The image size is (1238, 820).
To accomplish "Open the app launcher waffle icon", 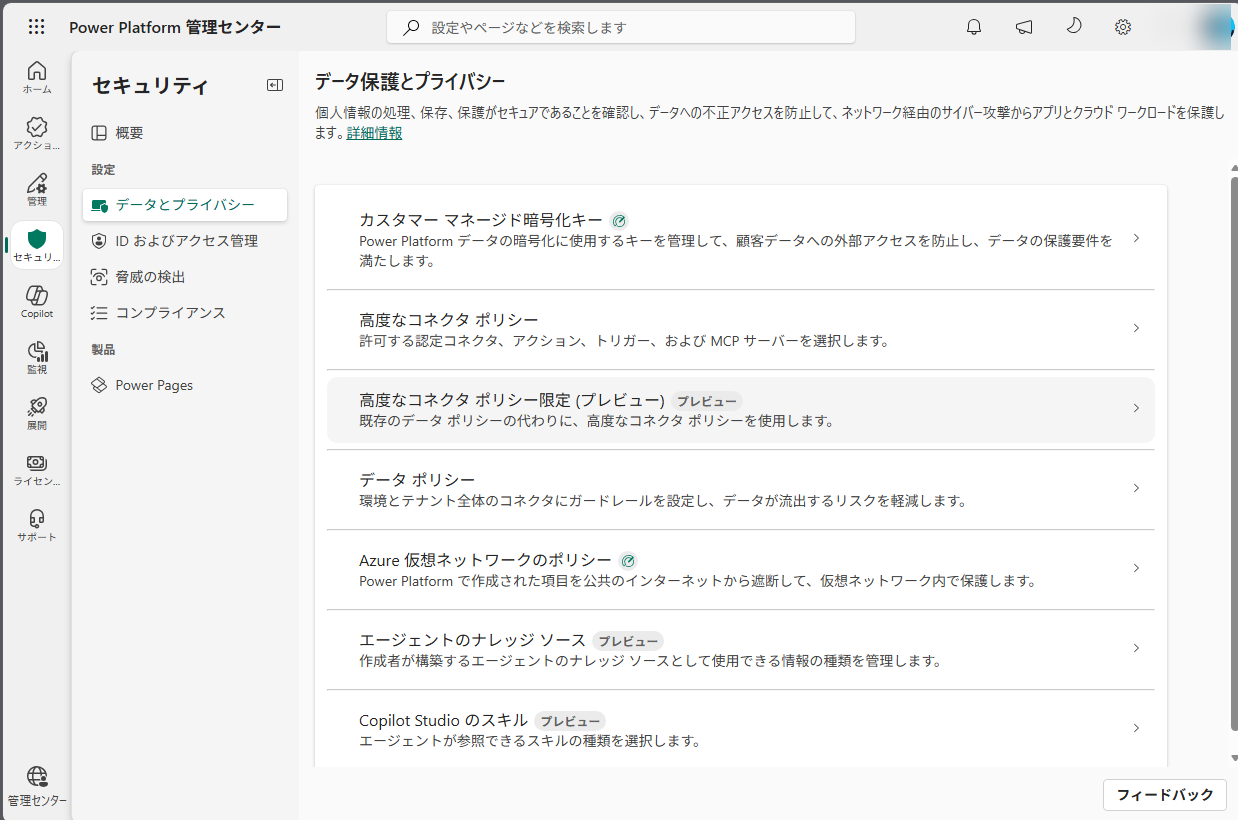I will click(36, 27).
